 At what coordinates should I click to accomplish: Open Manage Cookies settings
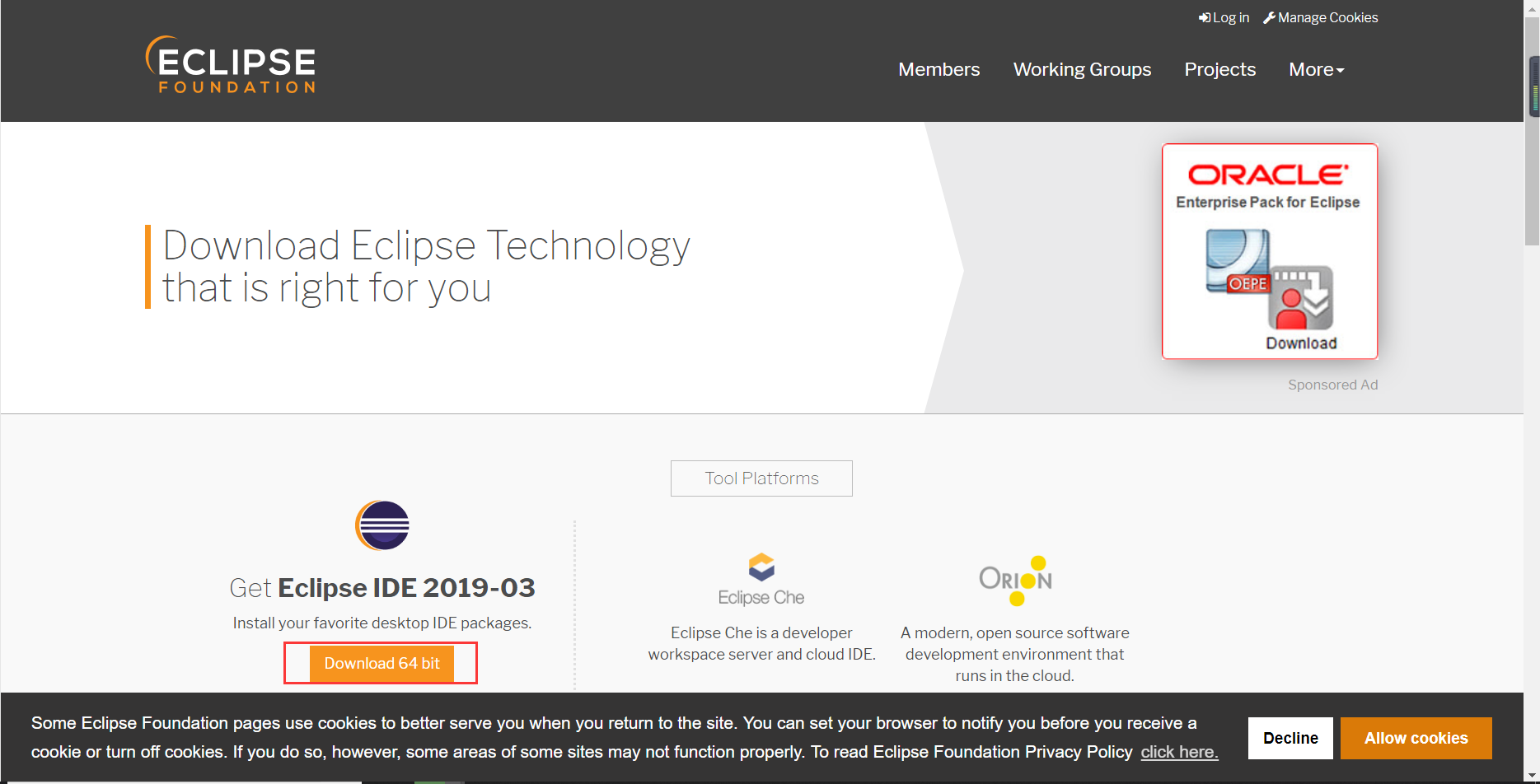(x=1320, y=17)
